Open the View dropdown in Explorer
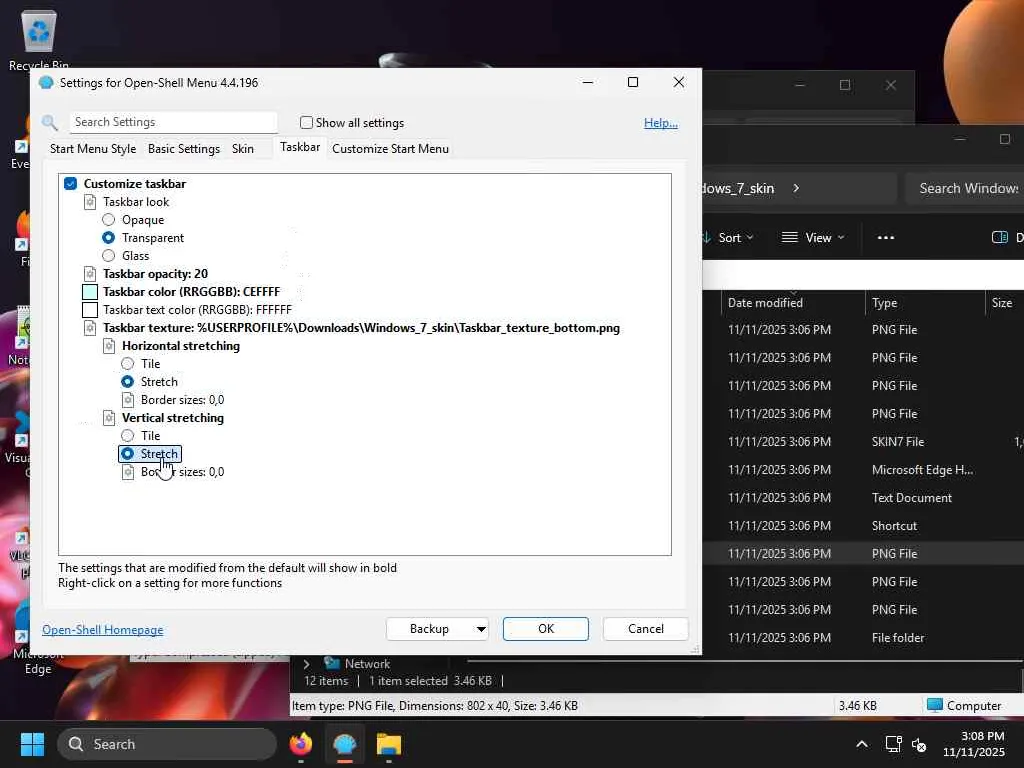 click(813, 238)
